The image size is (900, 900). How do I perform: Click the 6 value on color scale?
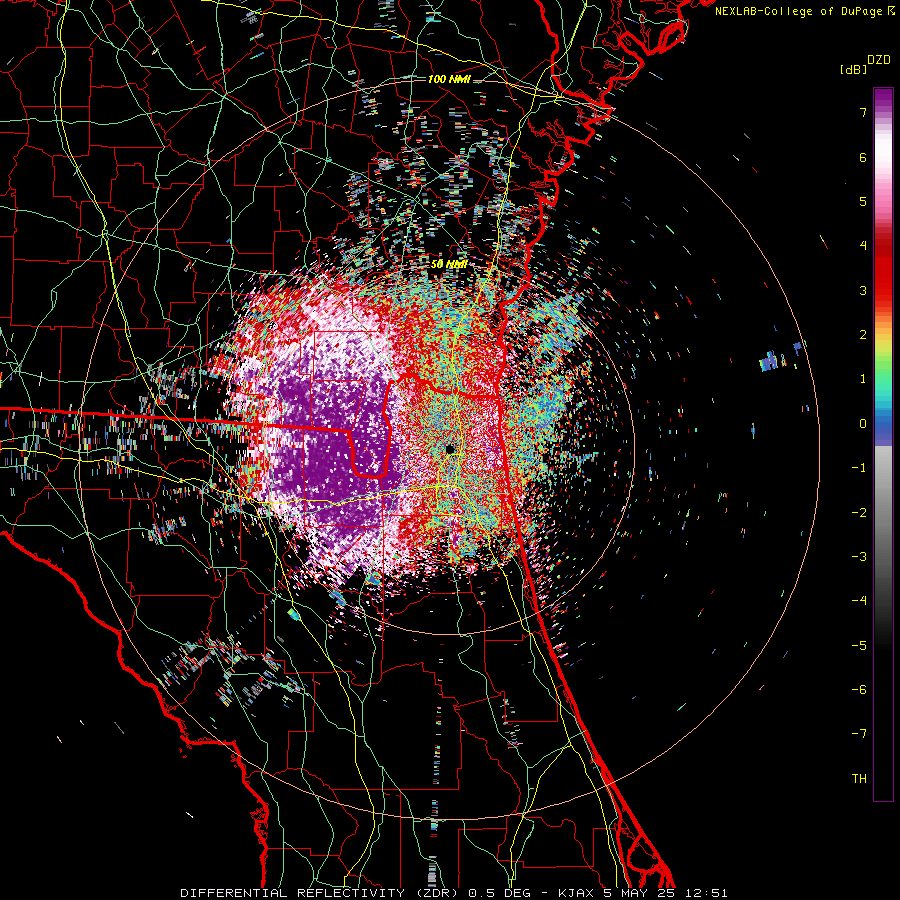click(863, 157)
